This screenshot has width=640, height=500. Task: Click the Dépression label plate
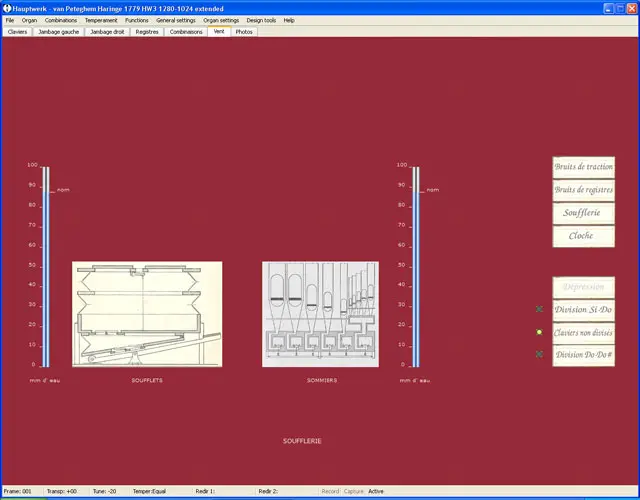(x=583, y=287)
